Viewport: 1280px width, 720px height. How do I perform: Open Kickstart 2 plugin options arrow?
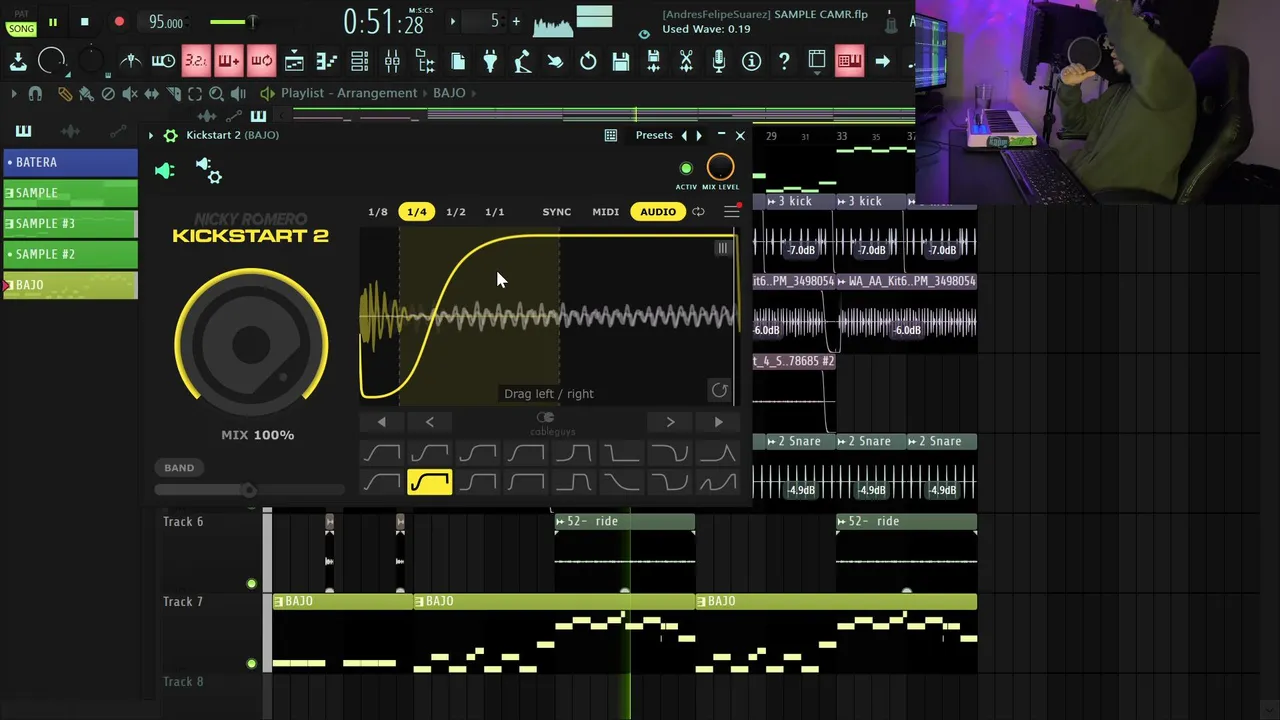tap(151, 135)
